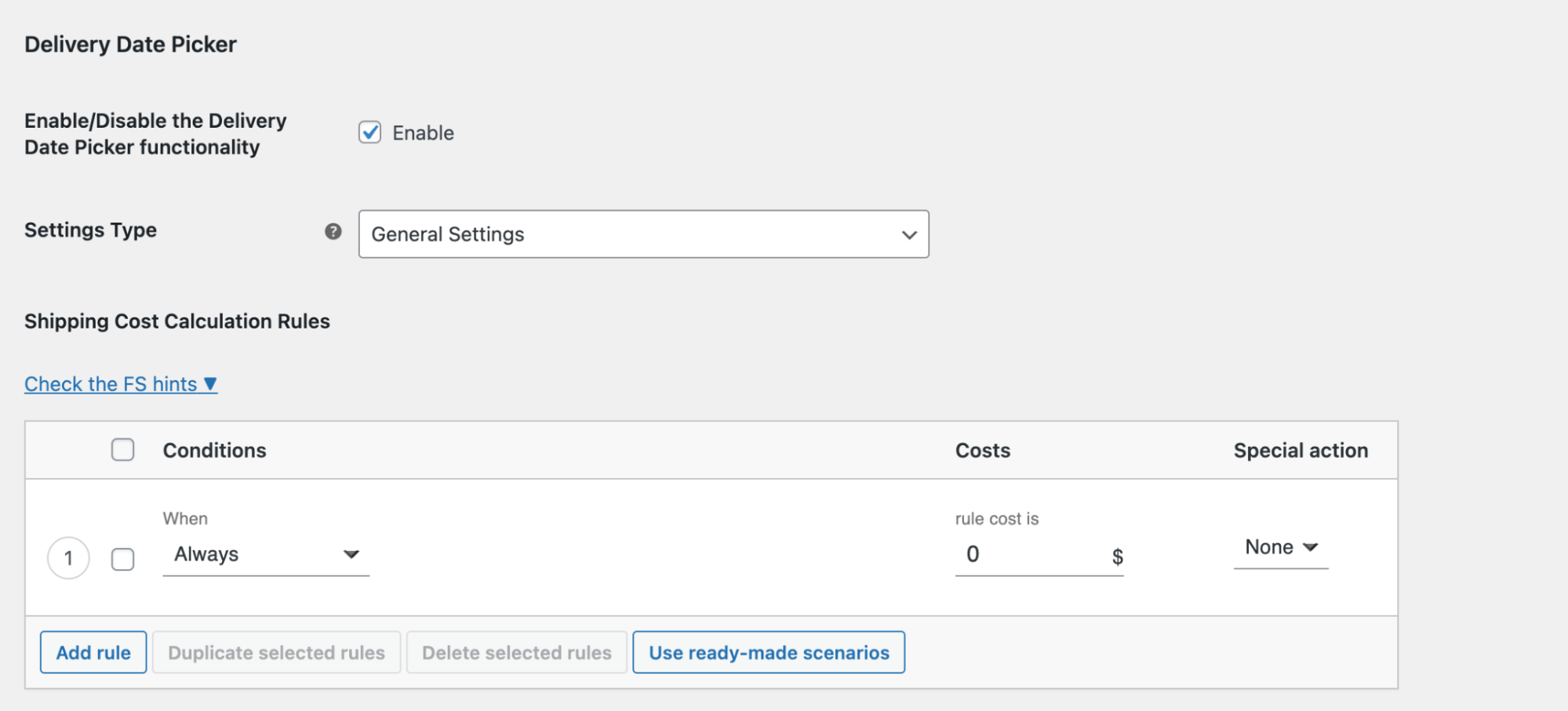The width and height of the screenshot is (1568, 711).
Task: Check the select-all rules checkbox
Action: click(122, 449)
